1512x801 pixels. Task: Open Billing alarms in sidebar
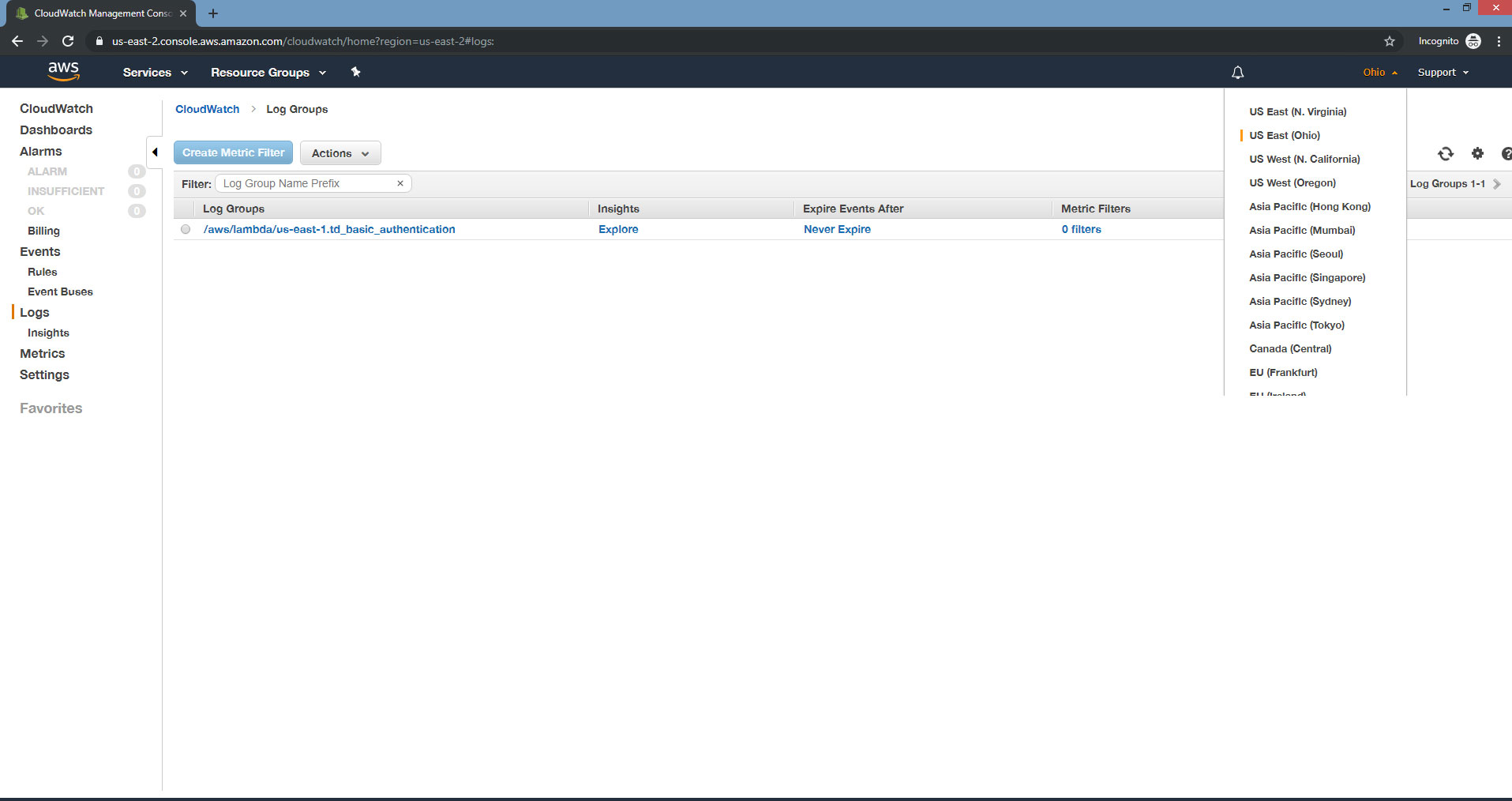click(43, 231)
